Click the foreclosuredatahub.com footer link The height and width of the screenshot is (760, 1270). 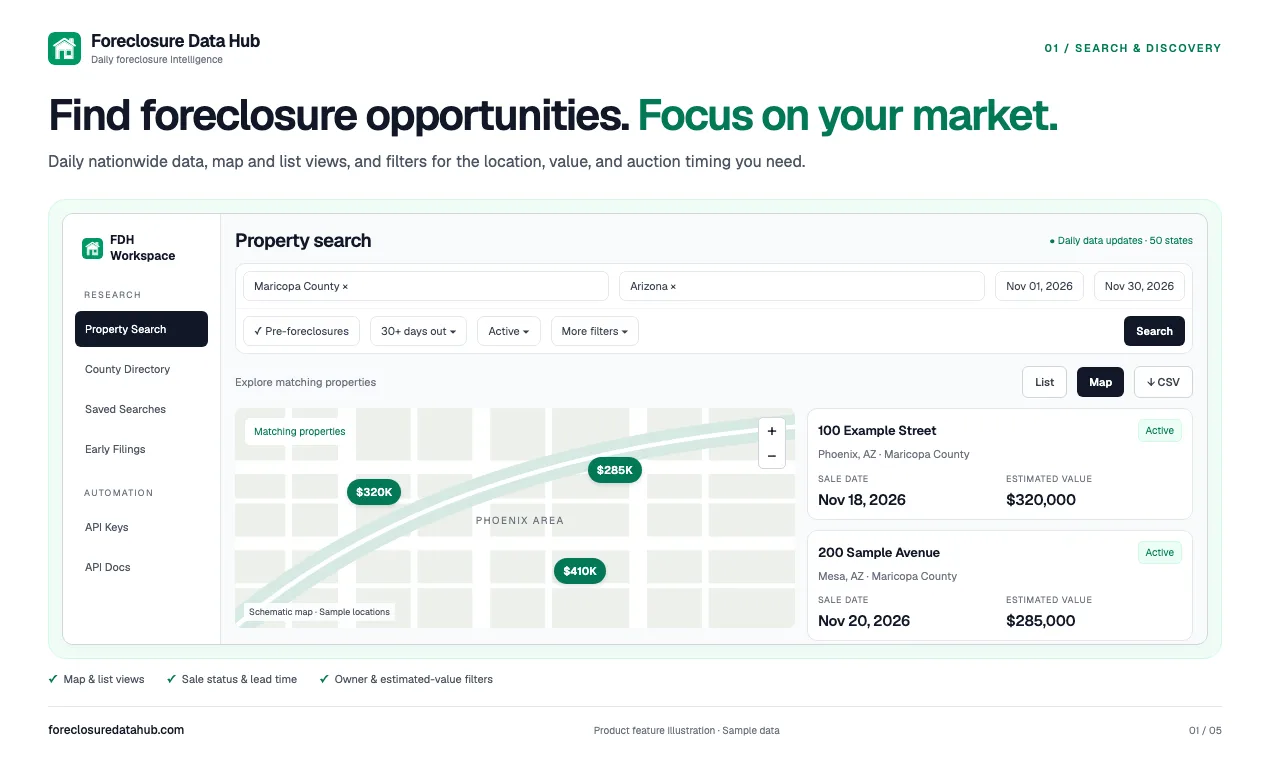pos(116,730)
